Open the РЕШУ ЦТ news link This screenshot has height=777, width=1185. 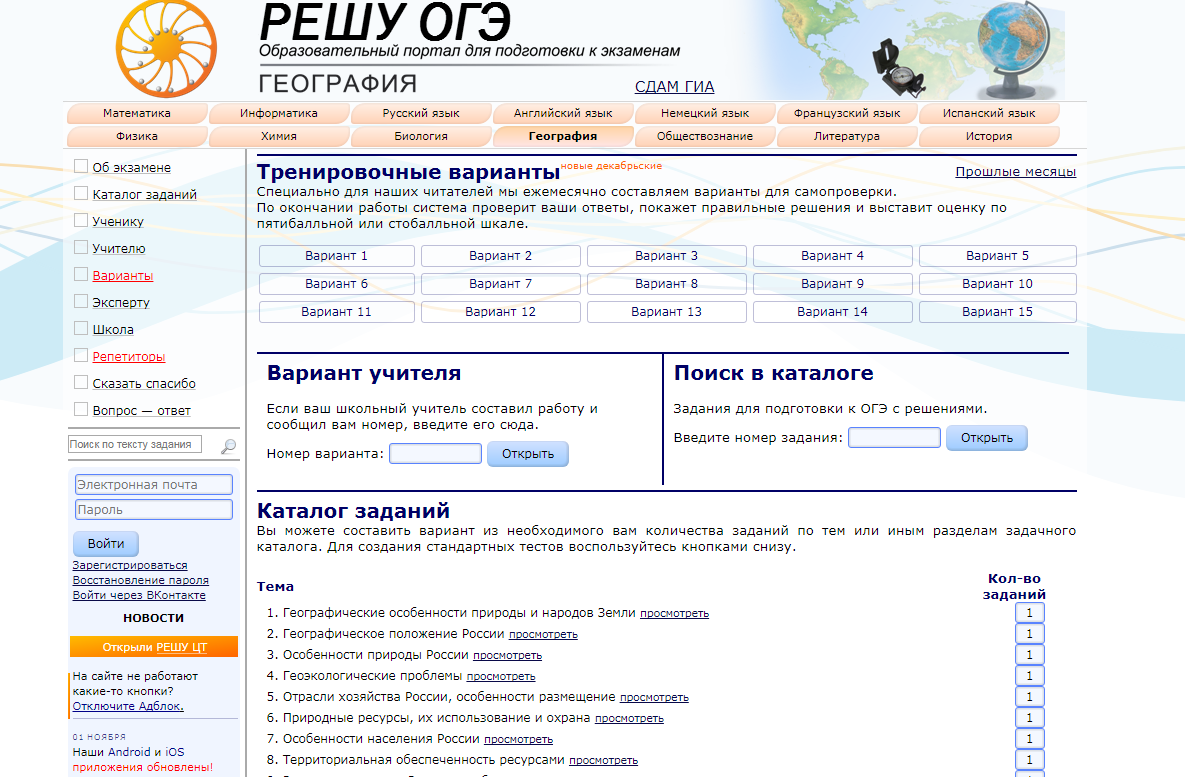181,647
